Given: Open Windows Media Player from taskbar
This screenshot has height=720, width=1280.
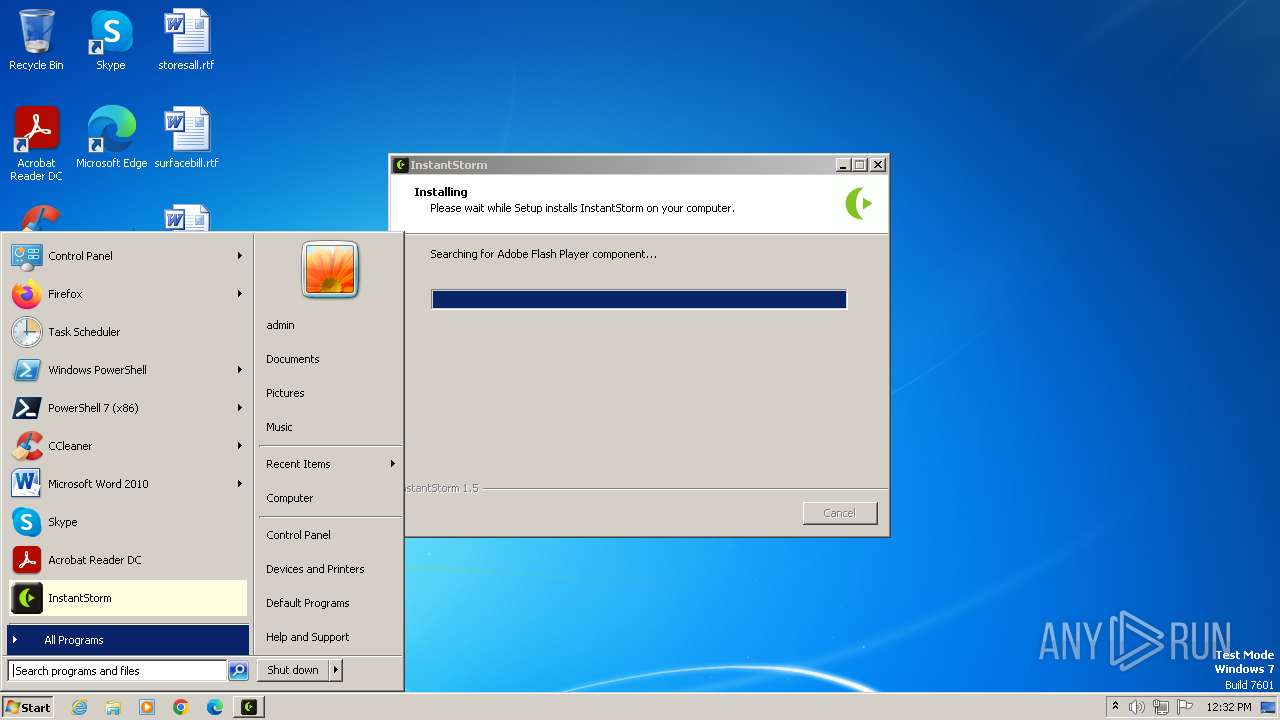Looking at the screenshot, I should pos(147,707).
